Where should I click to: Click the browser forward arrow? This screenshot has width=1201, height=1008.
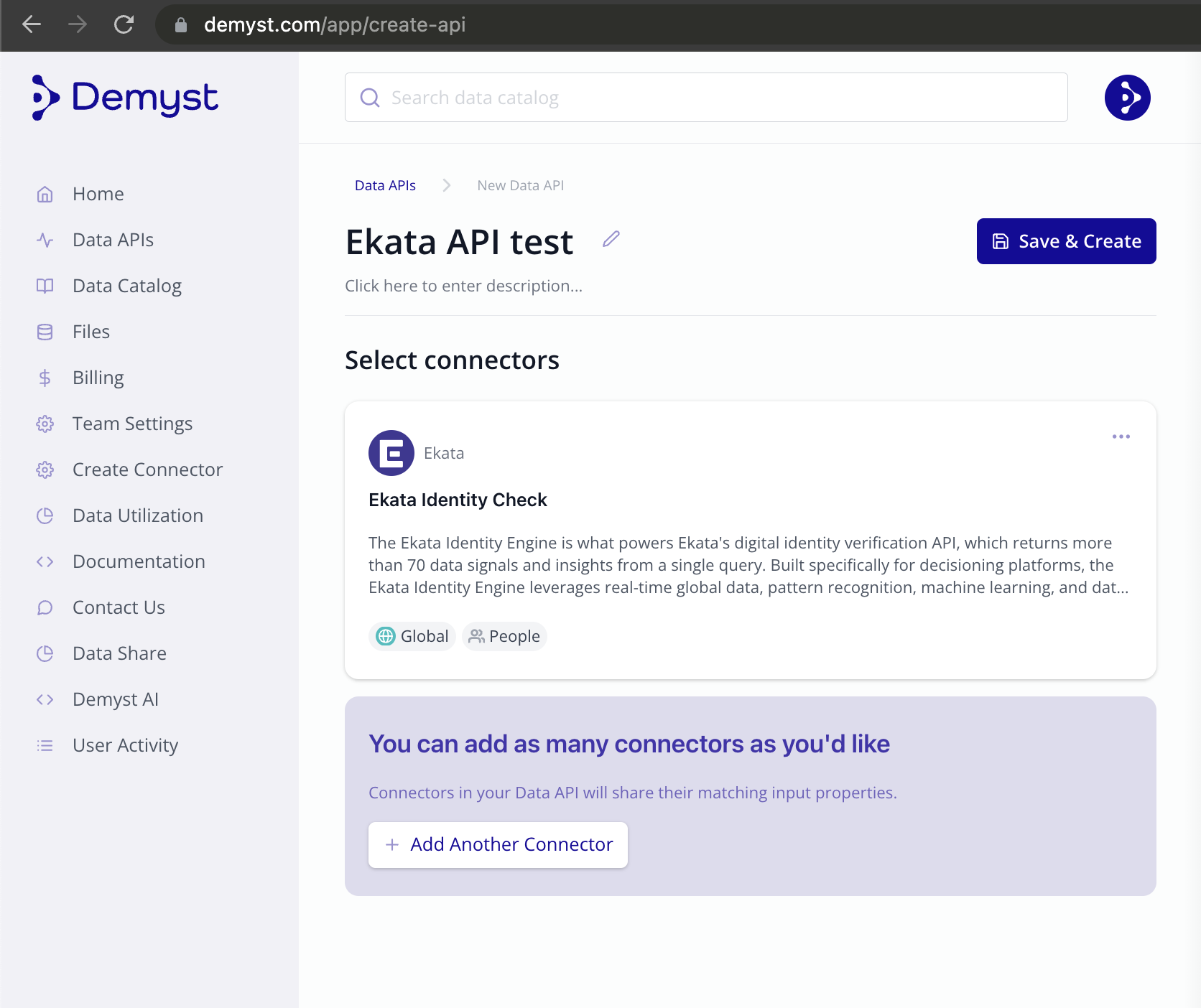pyautogui.click(x=78, y=24)
